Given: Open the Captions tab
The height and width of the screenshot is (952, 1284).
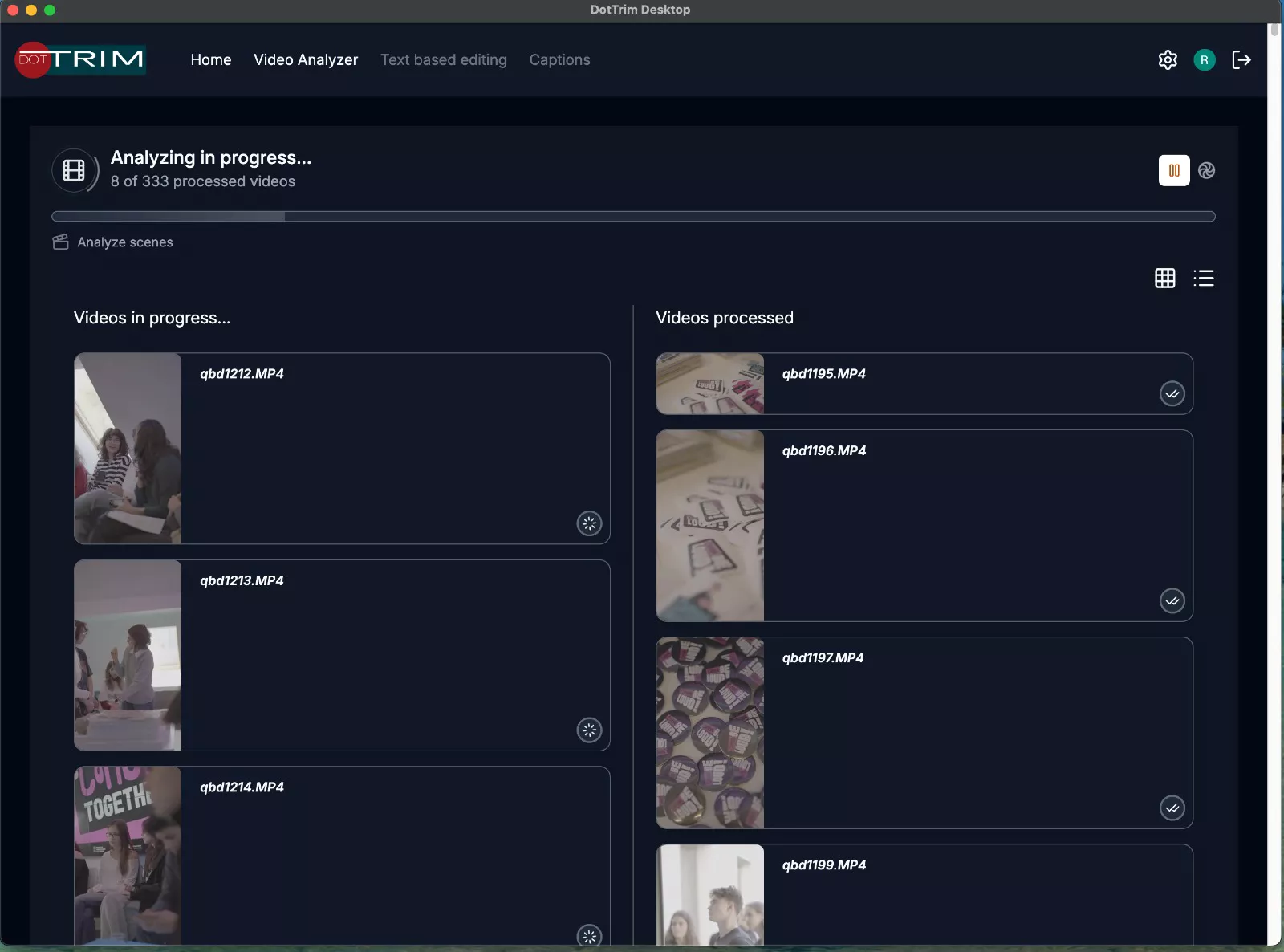Looking at the screenshot, I should pos(559,59).
